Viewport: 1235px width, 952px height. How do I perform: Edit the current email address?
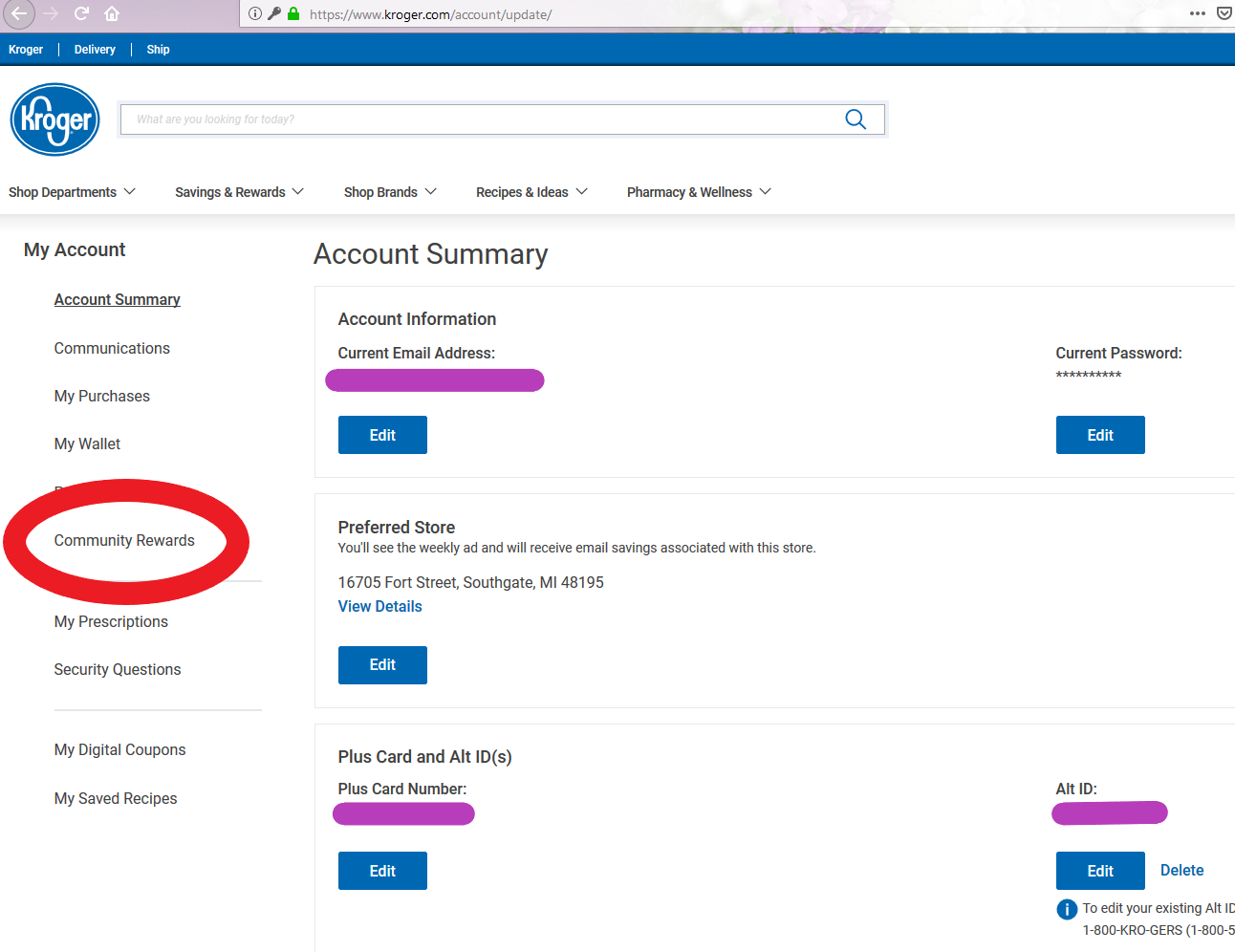382,435
